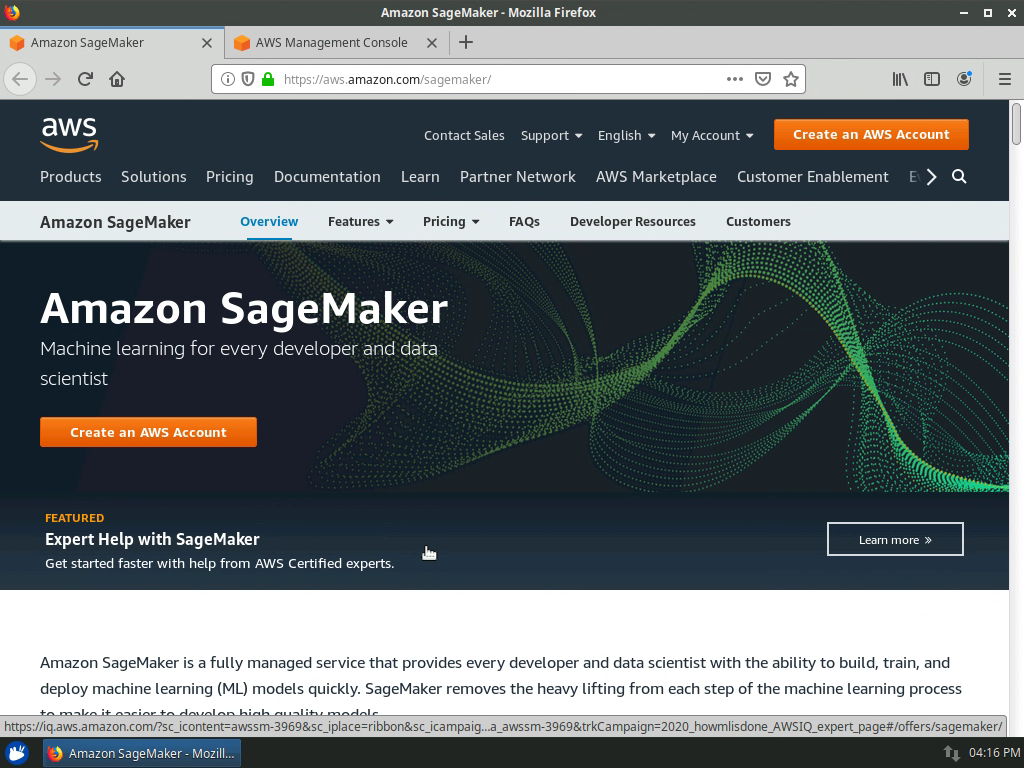Open the AWS site search magnifier

[959, 176]
